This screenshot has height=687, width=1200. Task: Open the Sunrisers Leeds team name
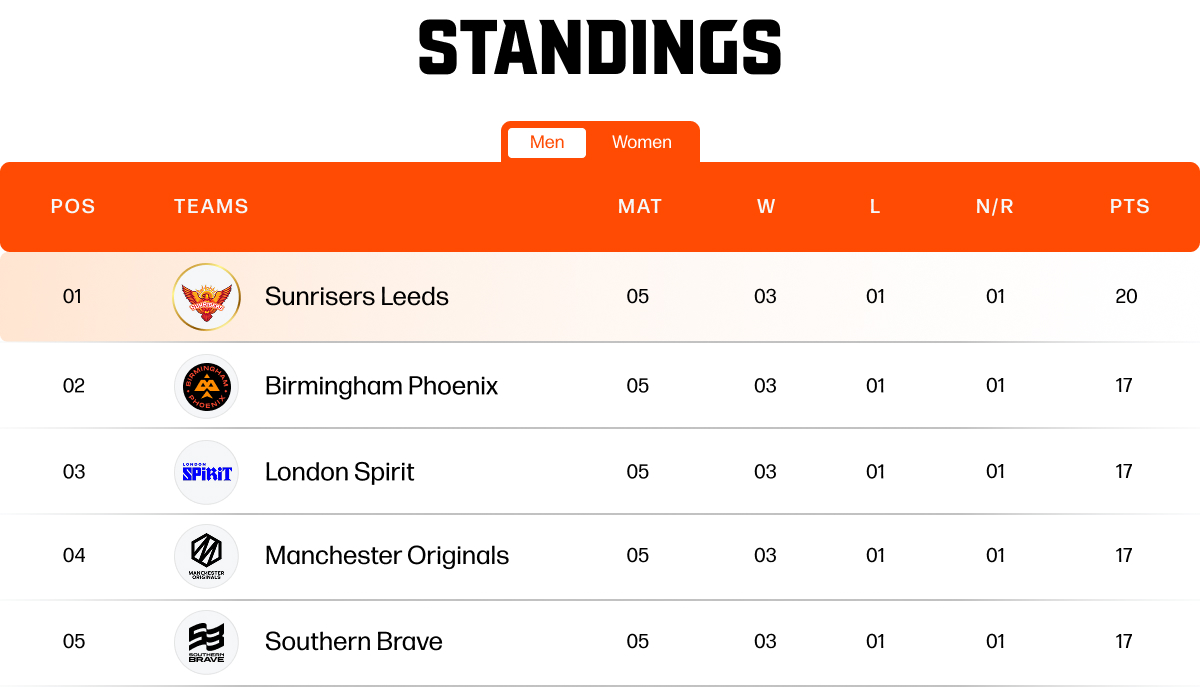click(356, 297)
